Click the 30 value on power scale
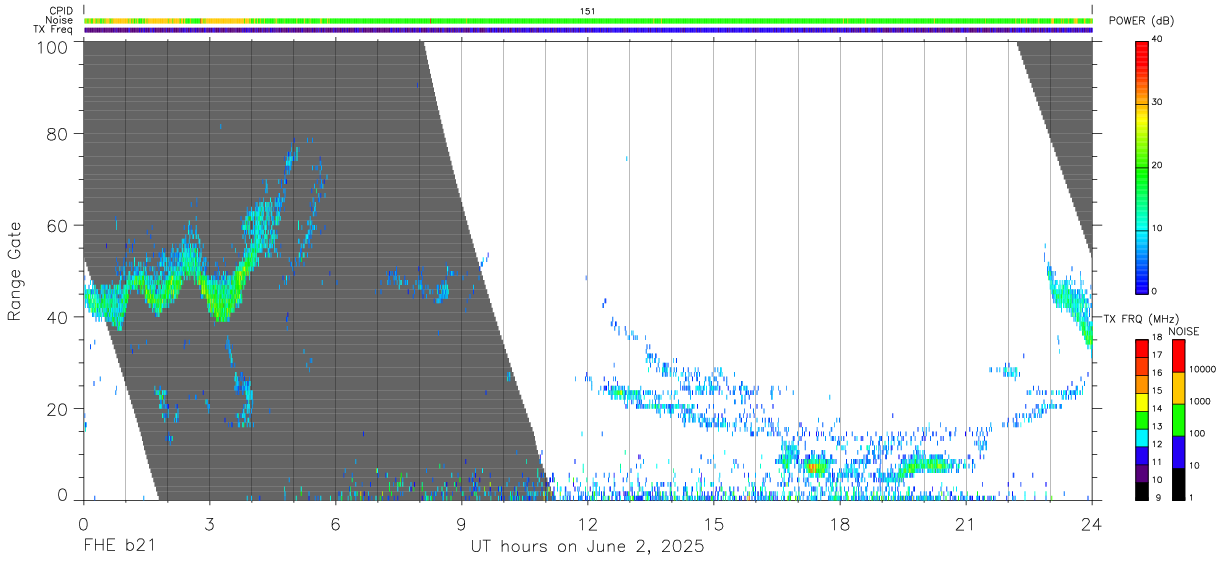The height and width of the screenshot is (567, 1228). coord(1158,103)
